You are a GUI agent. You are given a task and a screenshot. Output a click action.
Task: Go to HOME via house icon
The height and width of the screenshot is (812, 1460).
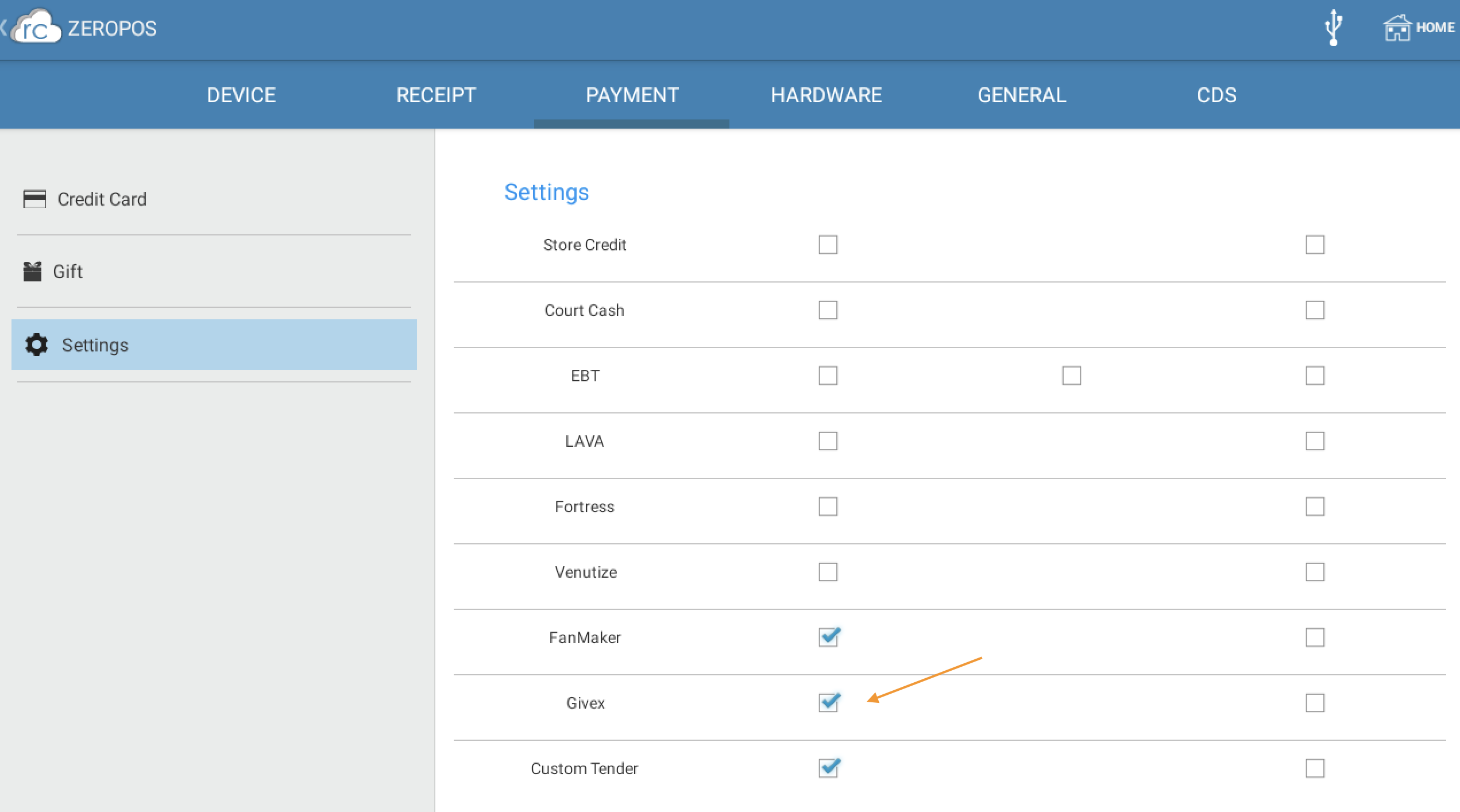pos(1397,28)
